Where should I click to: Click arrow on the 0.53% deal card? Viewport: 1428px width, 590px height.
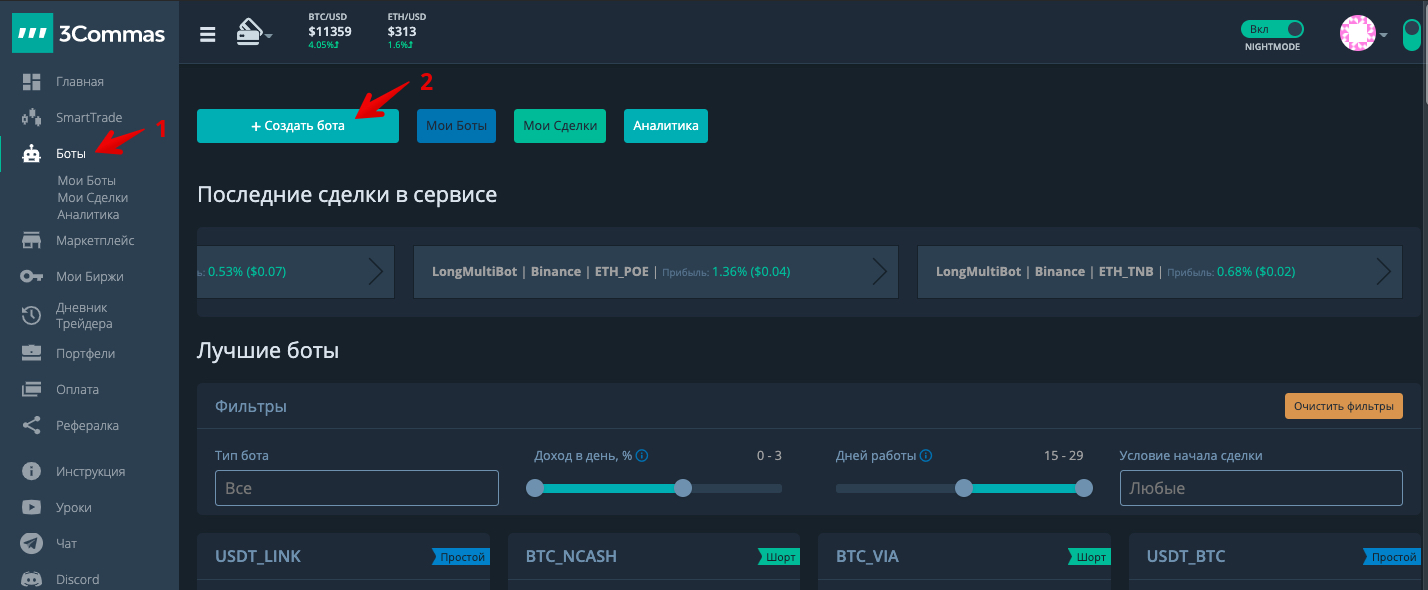coord(376,272)
